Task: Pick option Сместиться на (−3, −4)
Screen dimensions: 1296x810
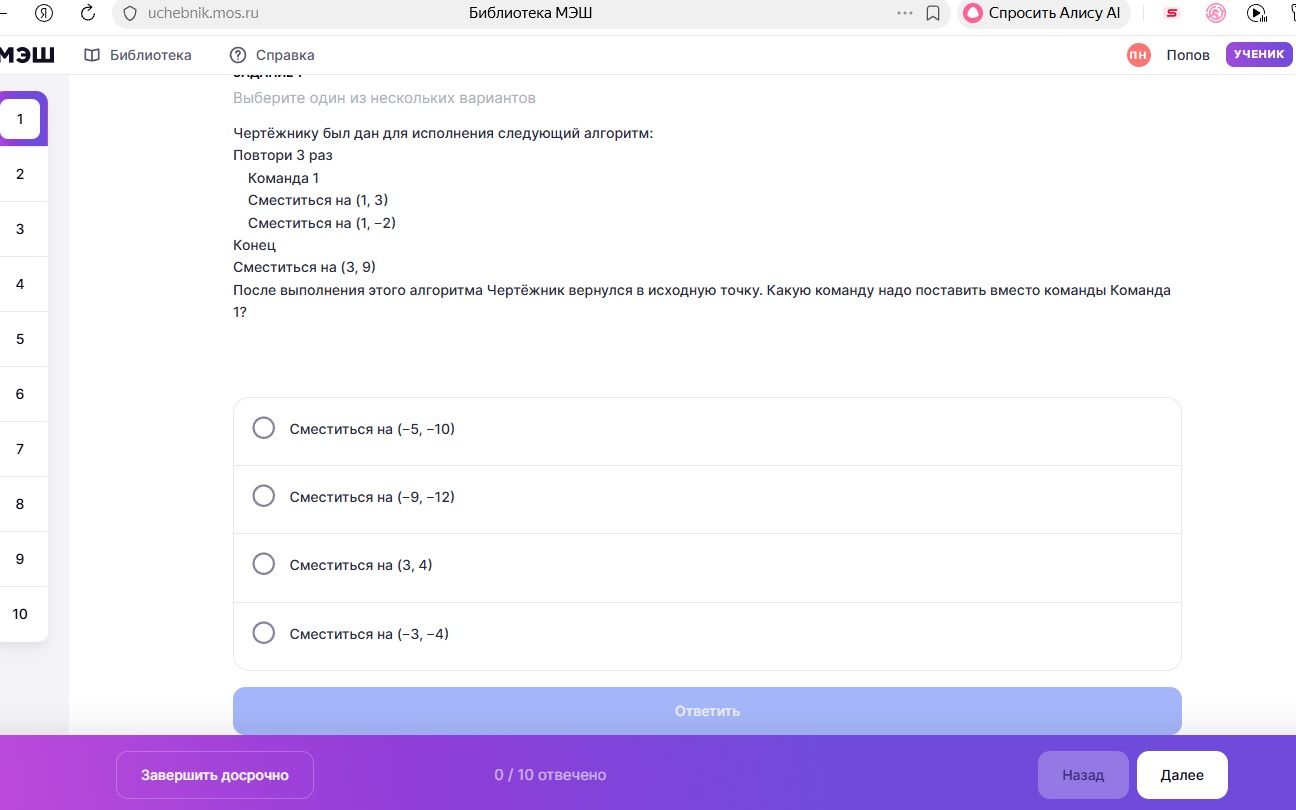Action: pos(707,634)
